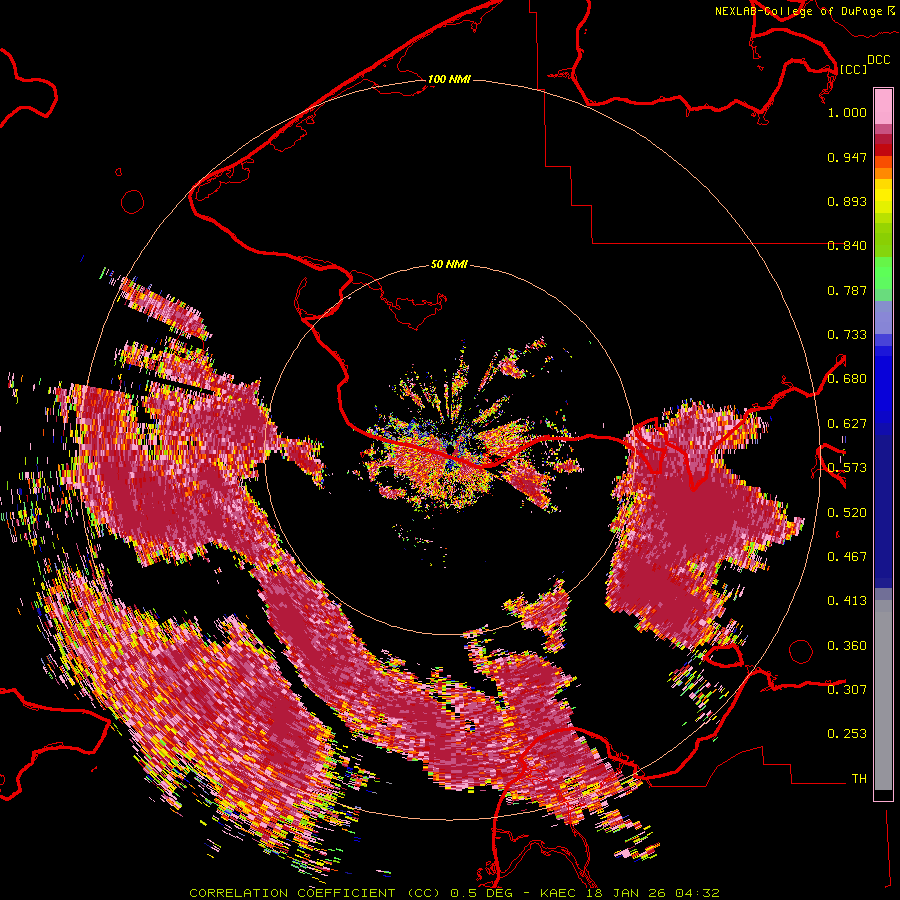This screenshot has height=900, width=900.
Task: Select the 0.787 scale value
Action: [847, 290]
